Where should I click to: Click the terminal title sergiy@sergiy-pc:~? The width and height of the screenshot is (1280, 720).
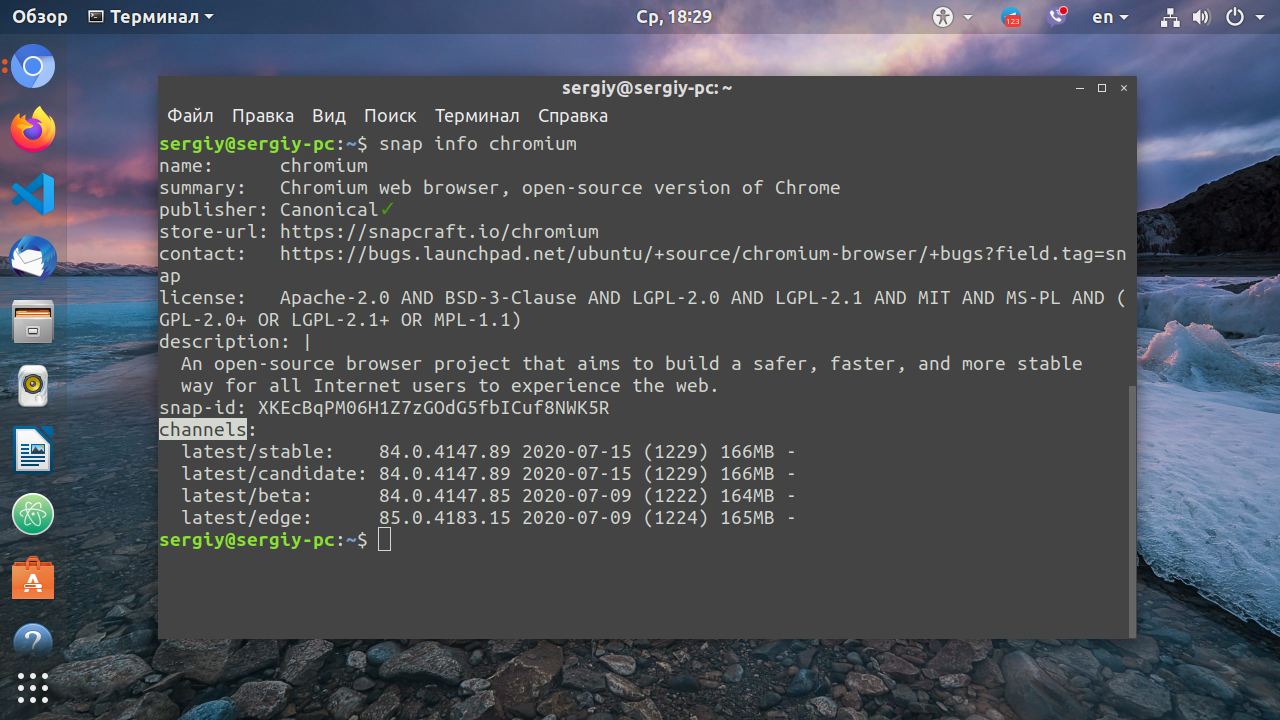click(647, 88)
